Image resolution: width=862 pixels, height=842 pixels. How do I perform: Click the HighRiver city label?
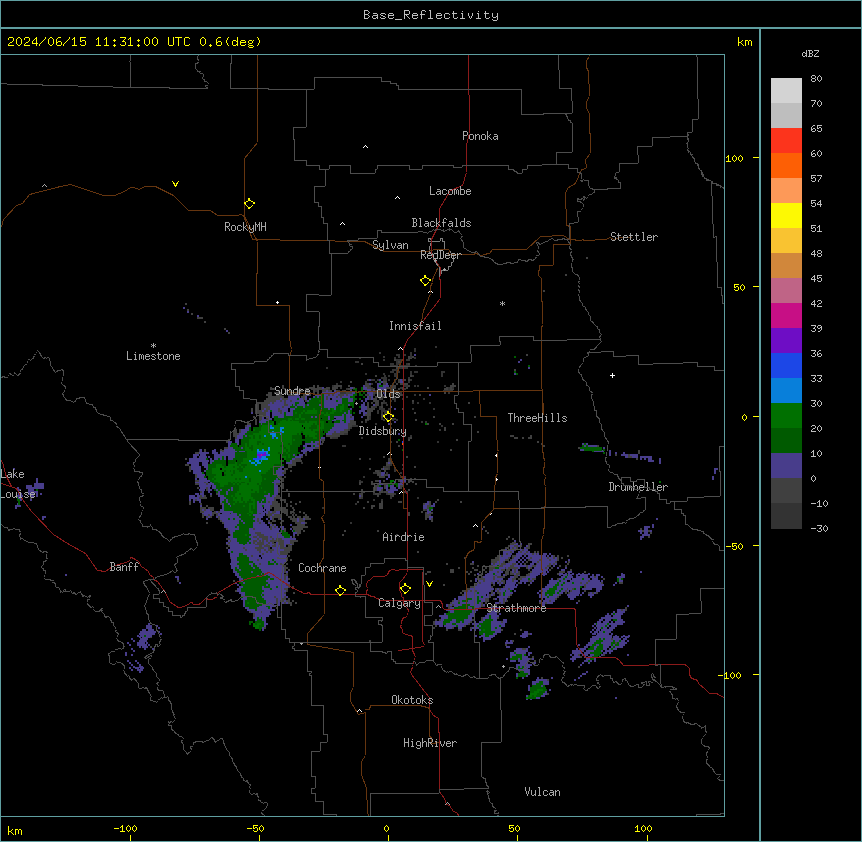pyautogui.click(x=430, y=743)
